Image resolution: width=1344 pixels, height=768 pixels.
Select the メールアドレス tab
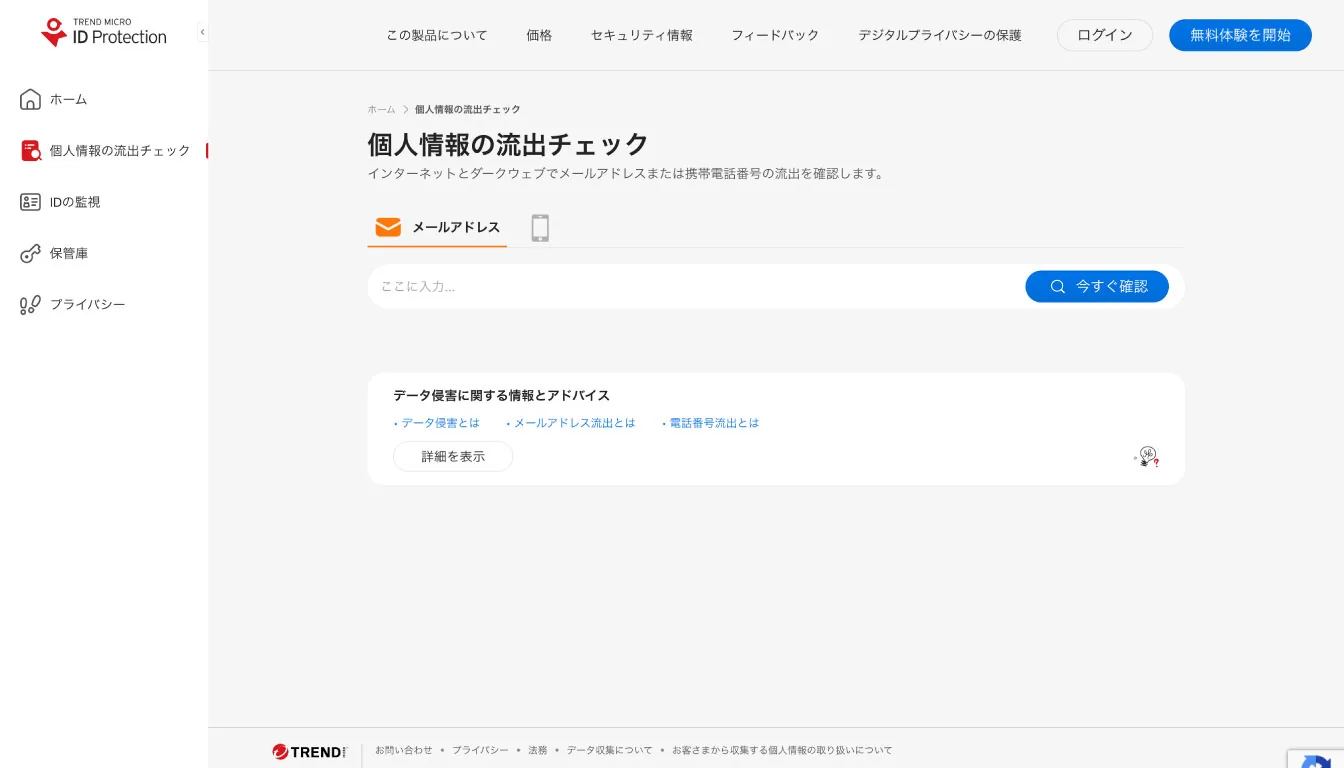[437, 227]
